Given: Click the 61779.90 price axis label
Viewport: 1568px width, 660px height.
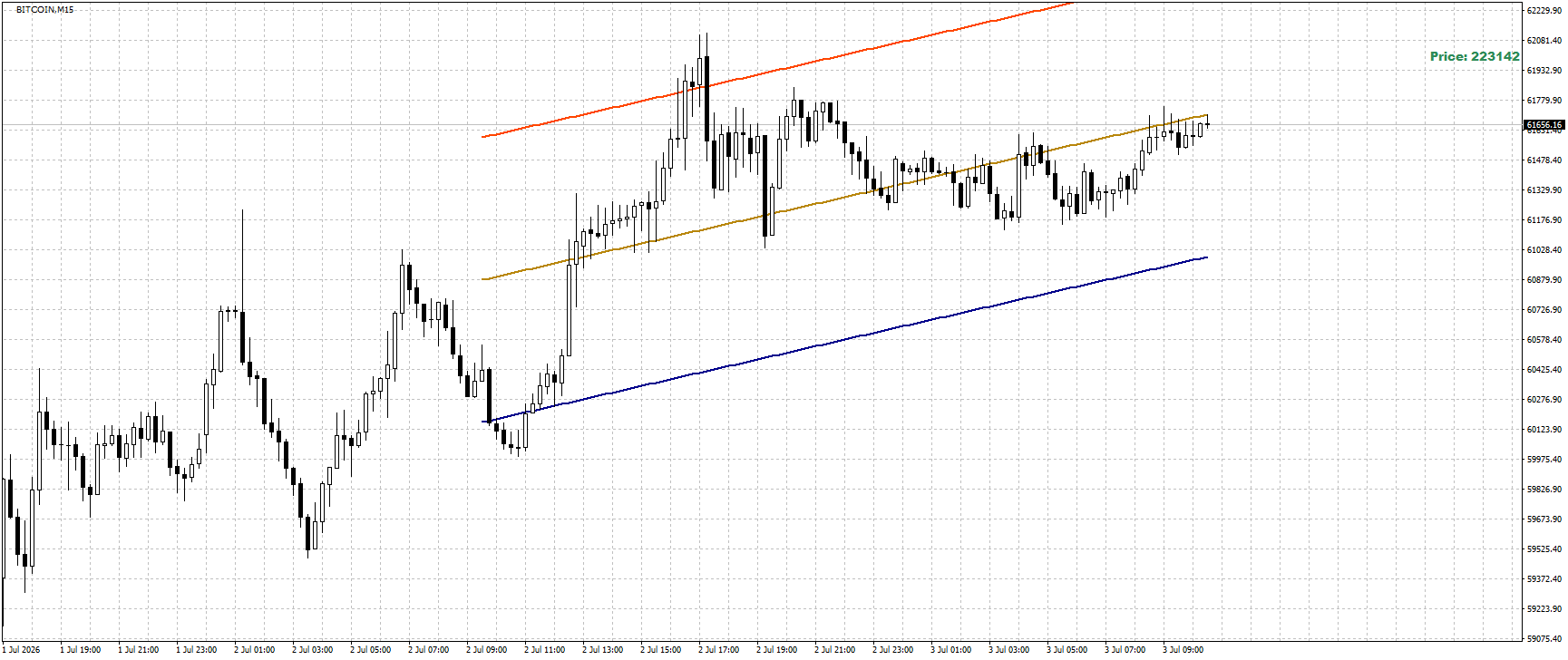Looking at the screenshot, I should [1544, 101].
